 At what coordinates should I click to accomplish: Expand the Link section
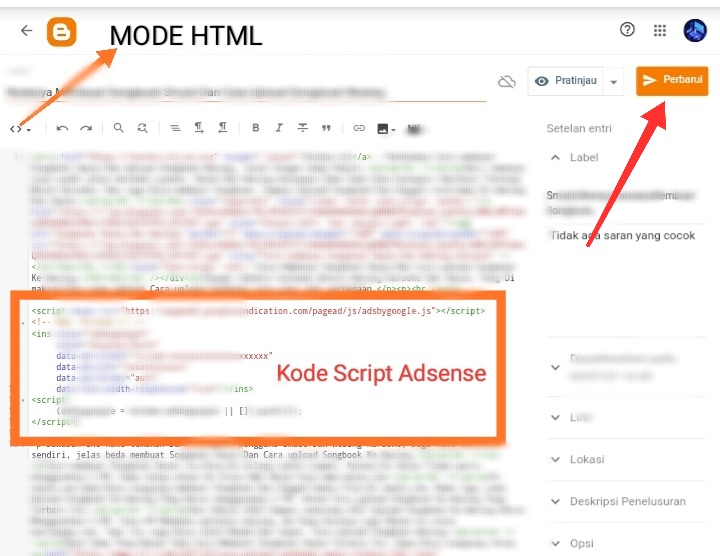[x=556, y=417]
